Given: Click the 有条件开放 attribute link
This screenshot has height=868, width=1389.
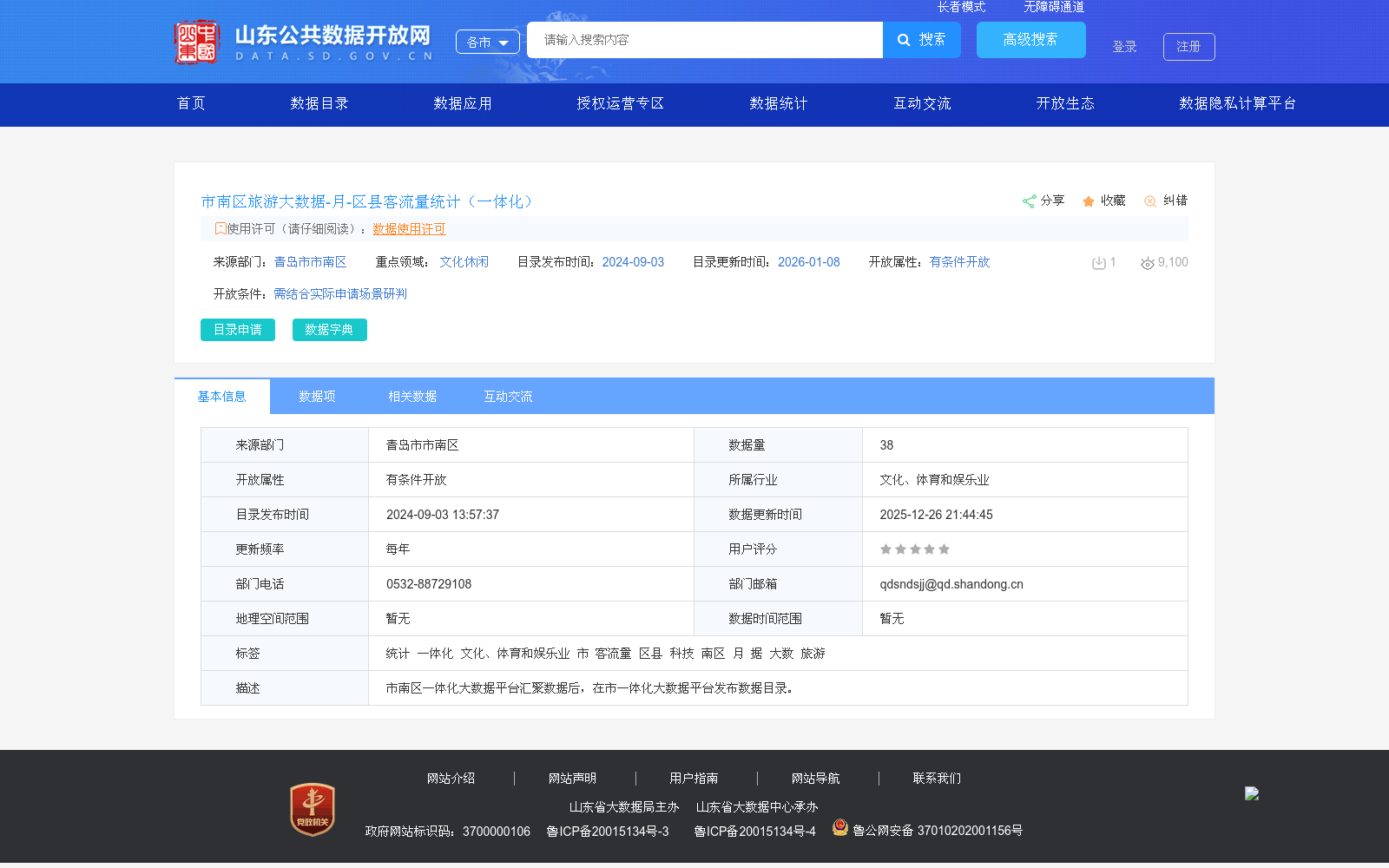Looking at the screenshot, I should pyautogui.click(x=959, y=262).
